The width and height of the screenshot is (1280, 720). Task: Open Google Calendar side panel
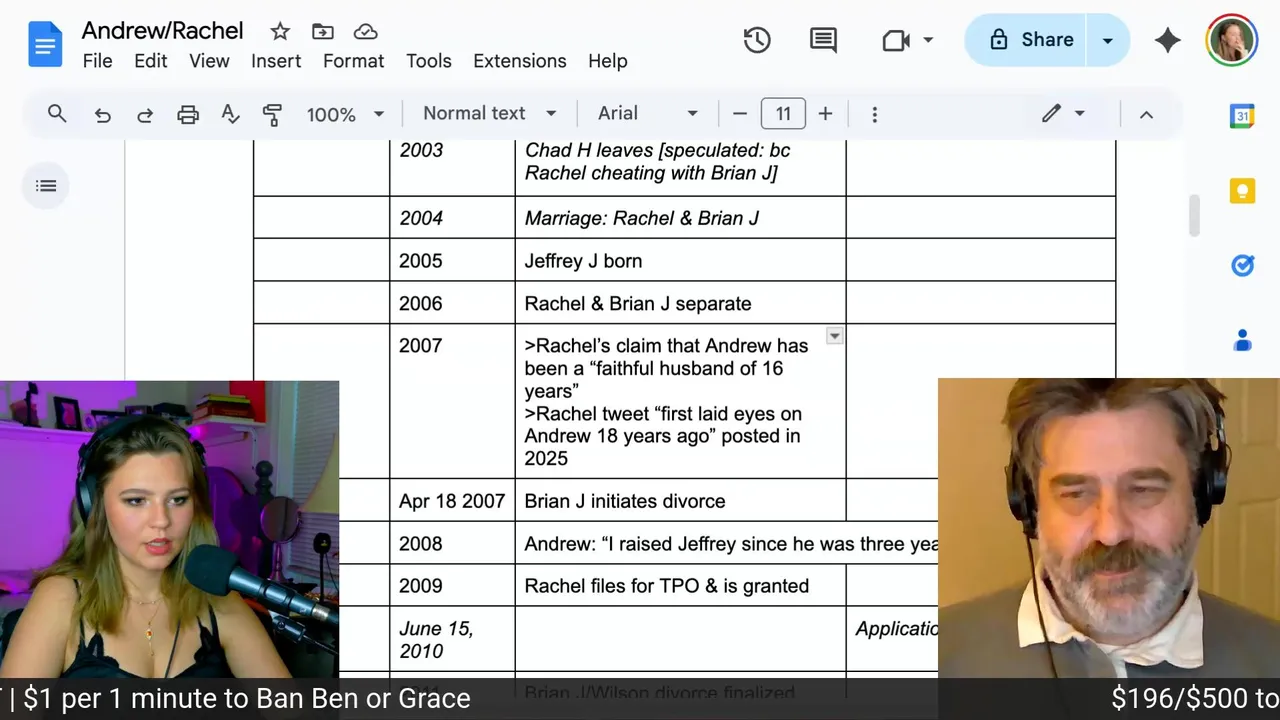pyautogui.click(x=1242, y=116)
